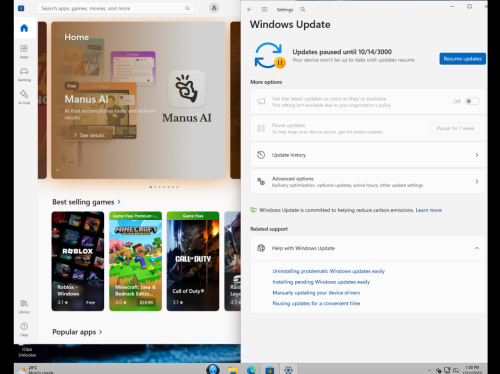The width and height of the screenshot is (500, 374).
Task: Click the Resume updates button
Action: tap(462, 59)
